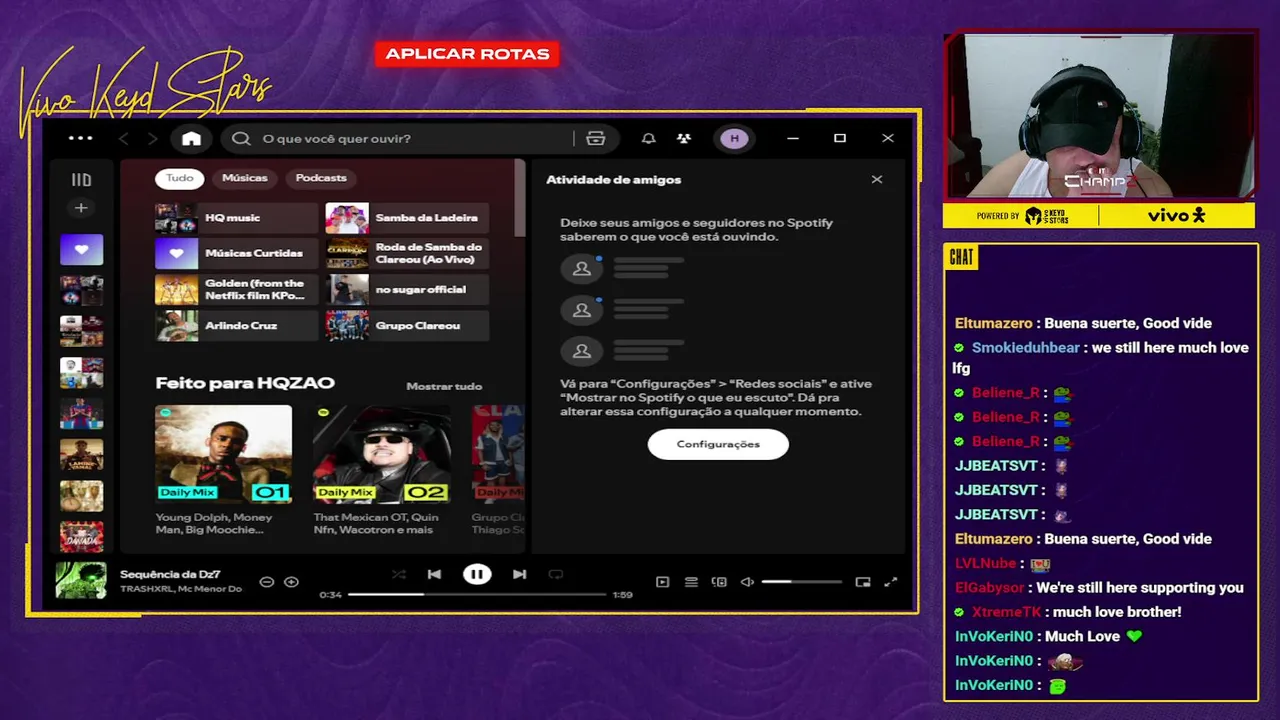Open the playback queue icon
Image resolution: width=1280 pixels, height=720 pixels.
[691, 582]
